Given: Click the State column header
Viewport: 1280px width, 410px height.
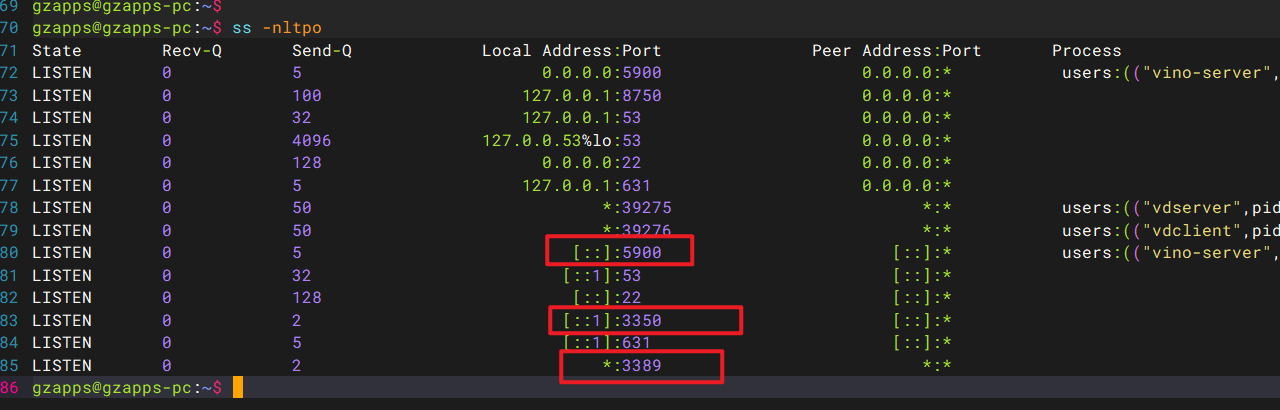Looking at the screenshot, I should click(57, 51).
